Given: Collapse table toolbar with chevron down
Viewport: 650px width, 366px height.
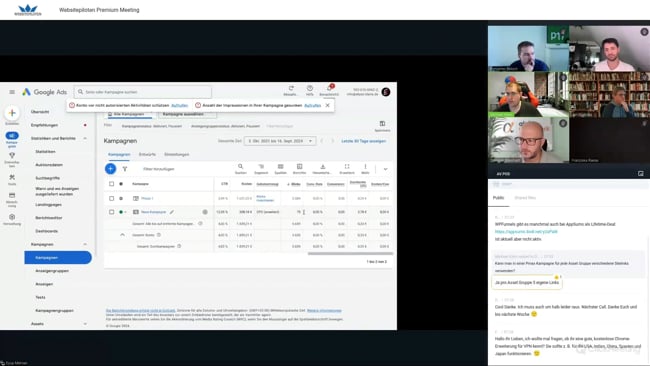Looking at the screenshot, I should tap(385, 169).
